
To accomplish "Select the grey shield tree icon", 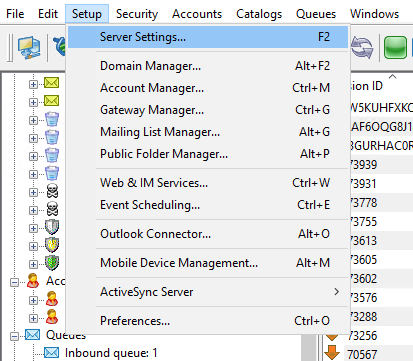I will click(x=52, y=227).
